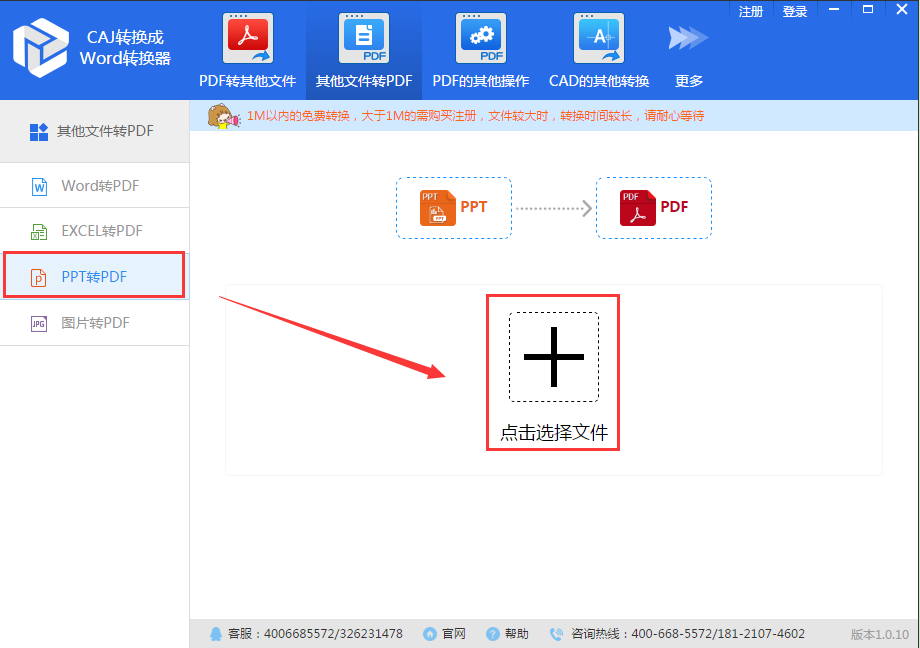
Task: Select Word转PDF in the sidebar
Action: 94,185
